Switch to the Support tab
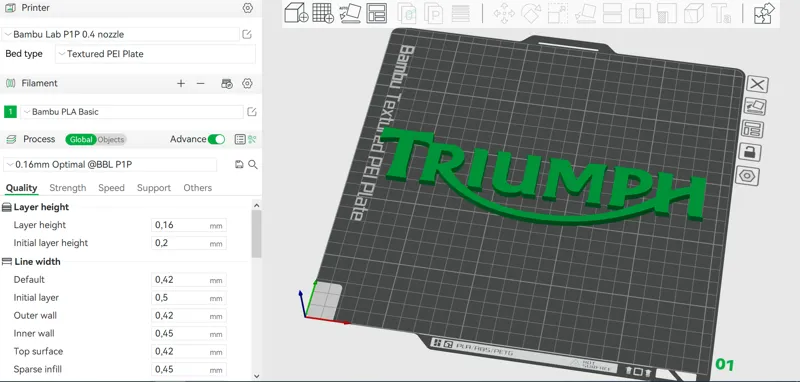This screenshot has height=382, width=800. 154,188
